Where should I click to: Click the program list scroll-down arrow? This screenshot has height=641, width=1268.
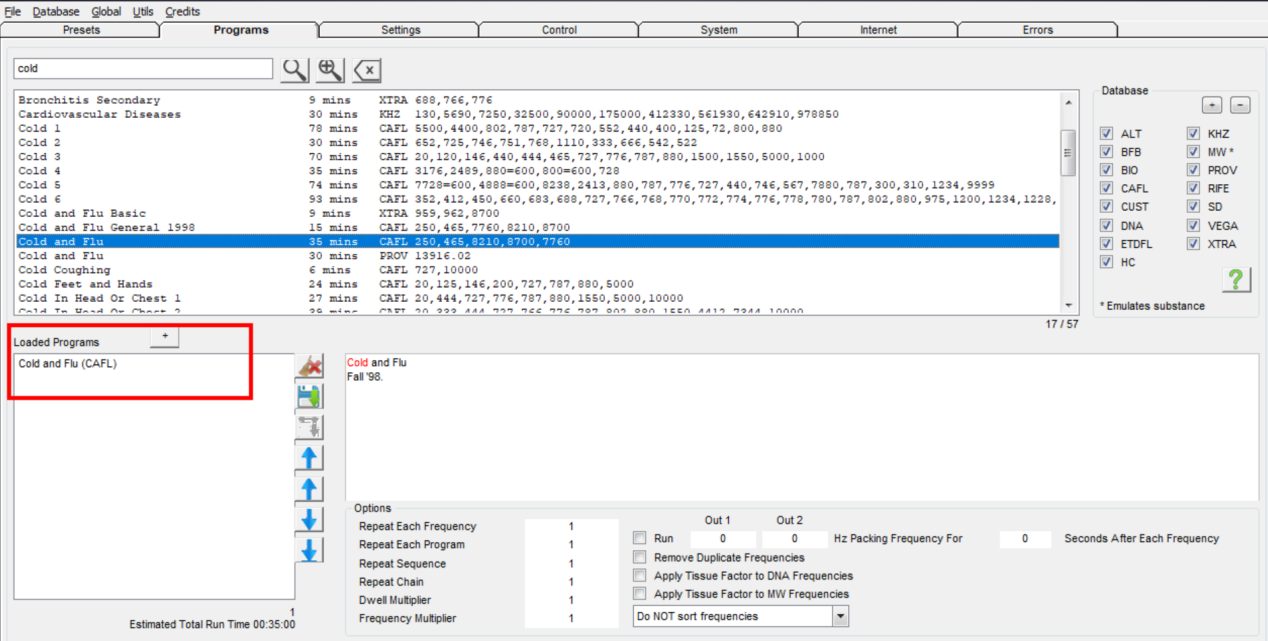pyautogui.click(x=1068, y=306)
